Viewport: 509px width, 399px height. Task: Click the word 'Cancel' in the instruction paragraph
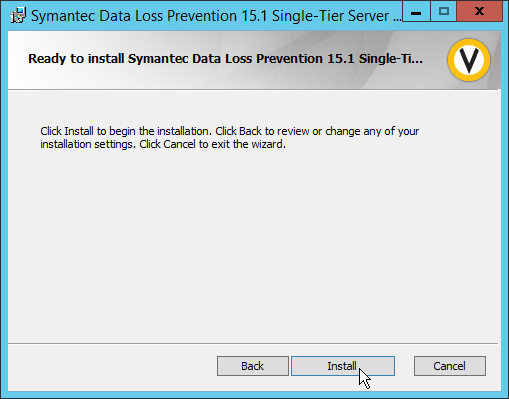coord(179,144)
